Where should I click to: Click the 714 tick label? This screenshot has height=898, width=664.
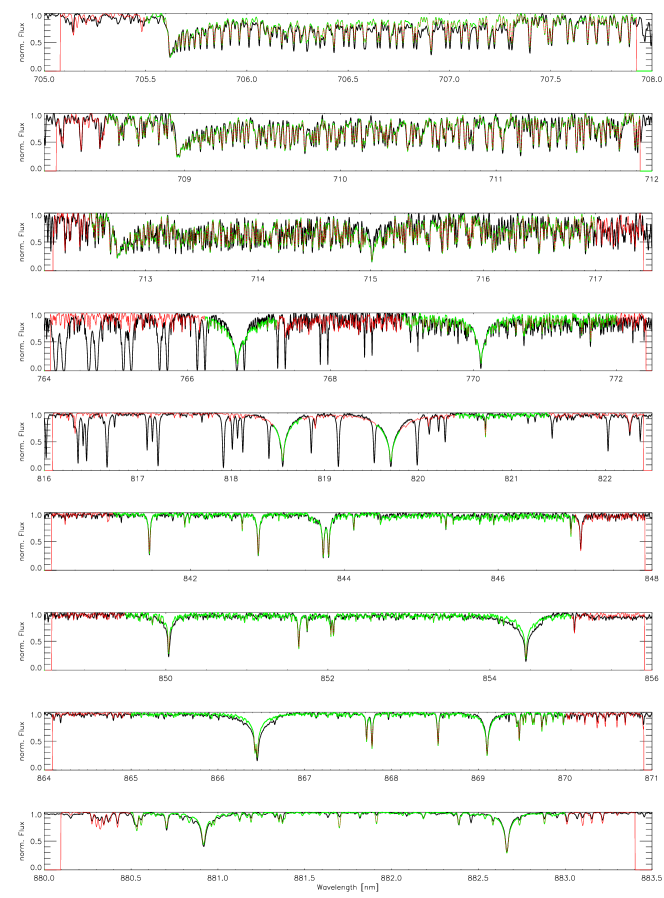(x=258, y=279)
